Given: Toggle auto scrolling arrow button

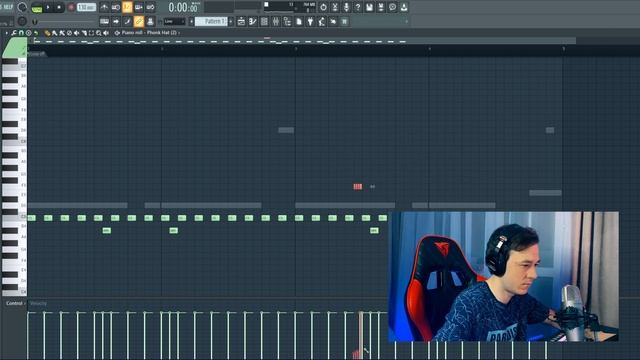Looking at the screenshot, I should tap(116, 21).
